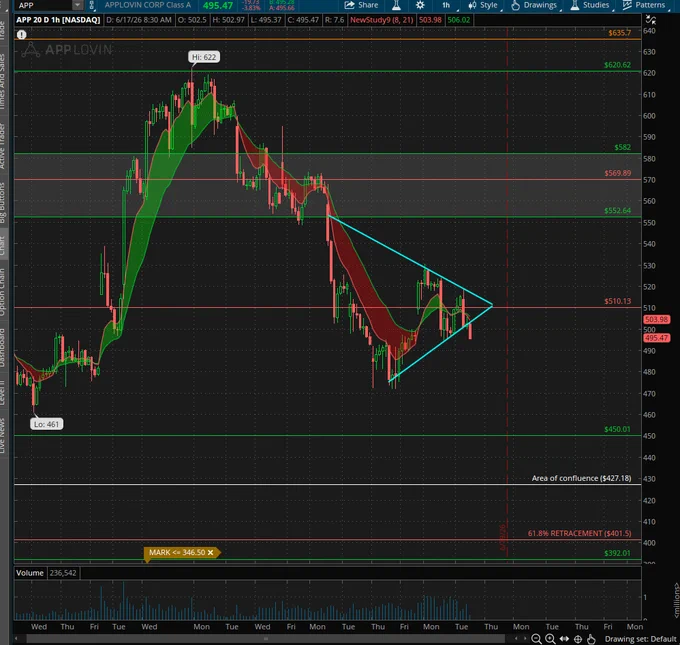Click the horizontal expand arrows icon

coord(564,638)
